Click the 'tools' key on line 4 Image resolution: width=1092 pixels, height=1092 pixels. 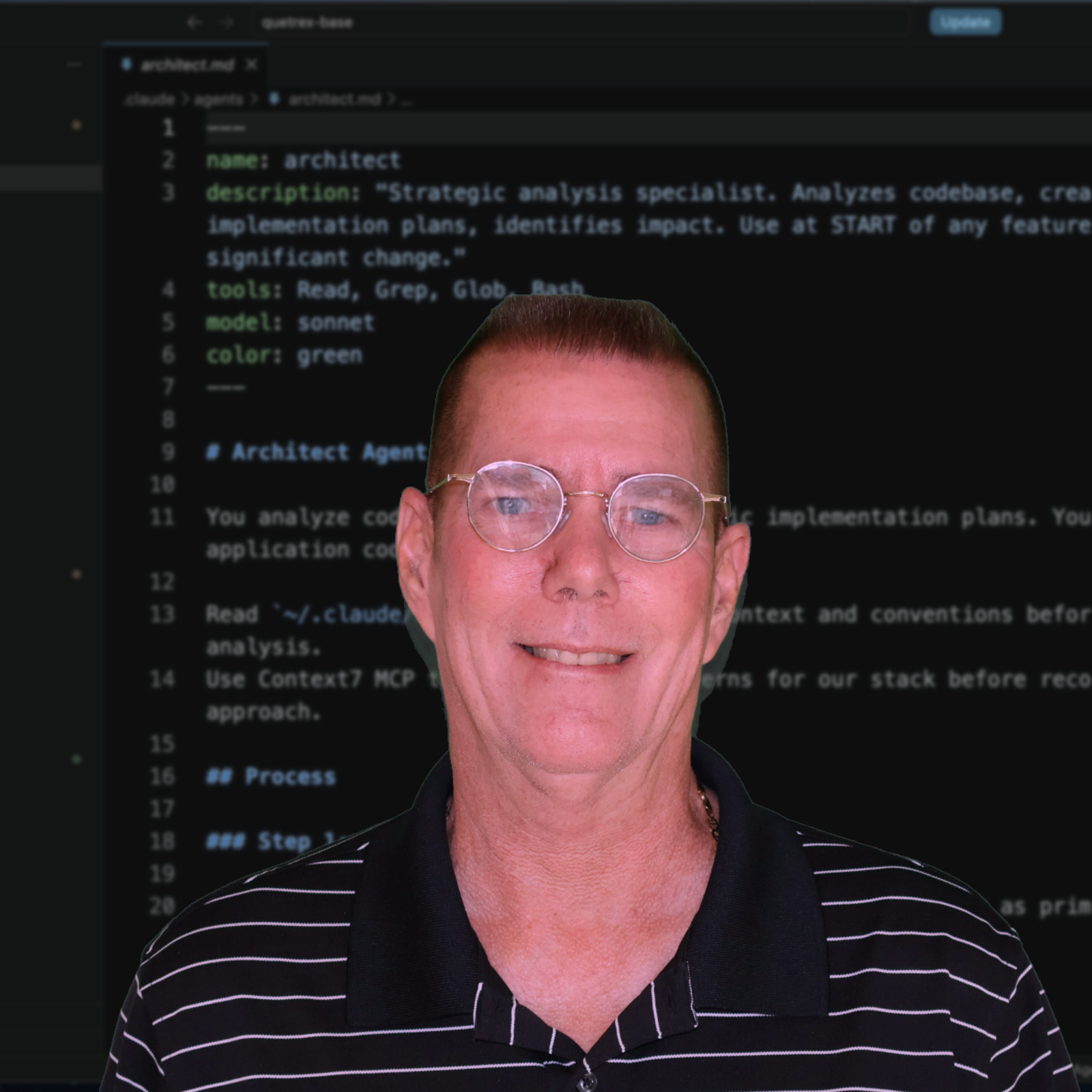coord(239,290)
